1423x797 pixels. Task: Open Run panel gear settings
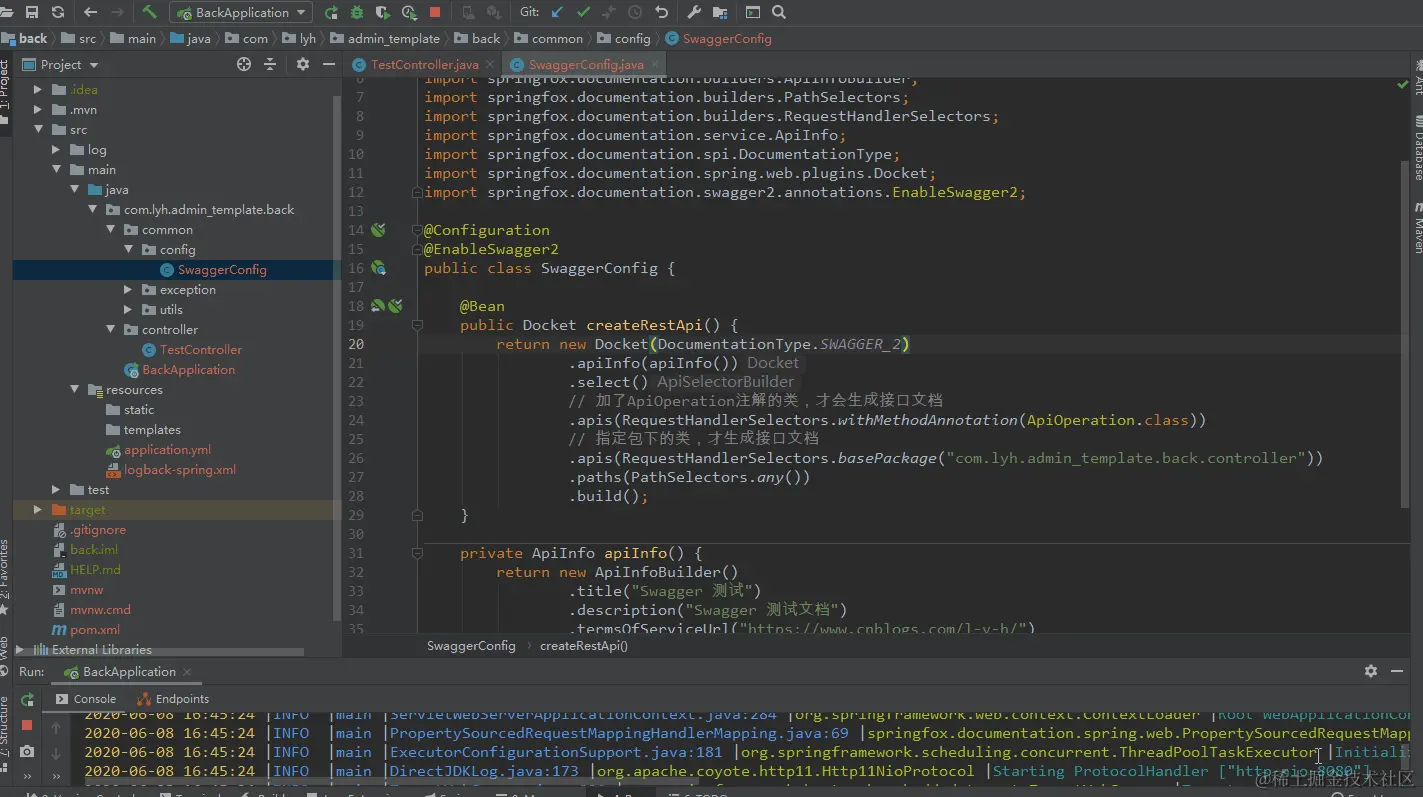coord(1371,671)
